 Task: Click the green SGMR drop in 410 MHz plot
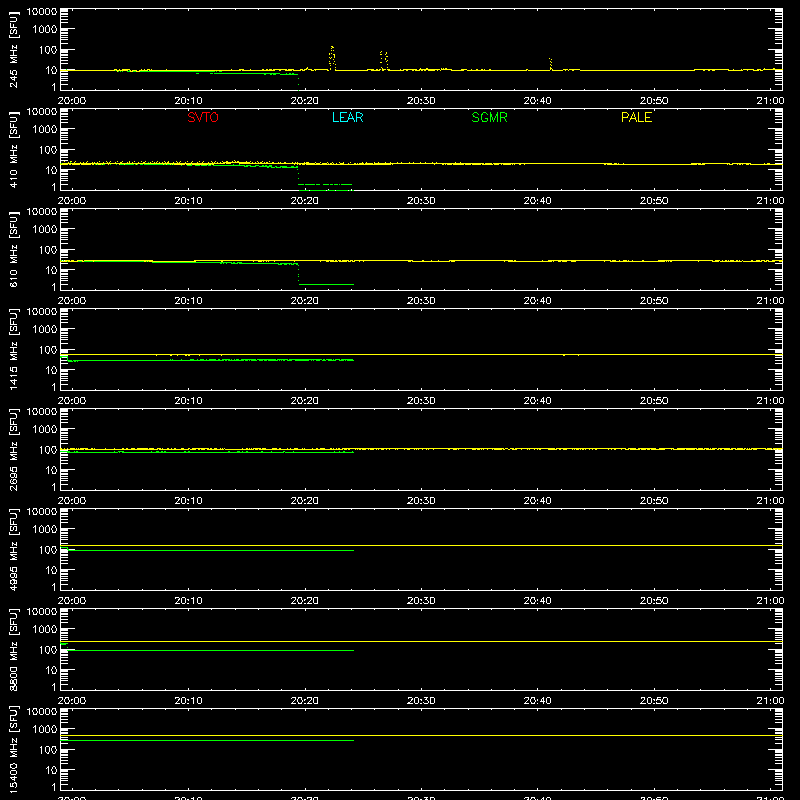coord(298,176)
